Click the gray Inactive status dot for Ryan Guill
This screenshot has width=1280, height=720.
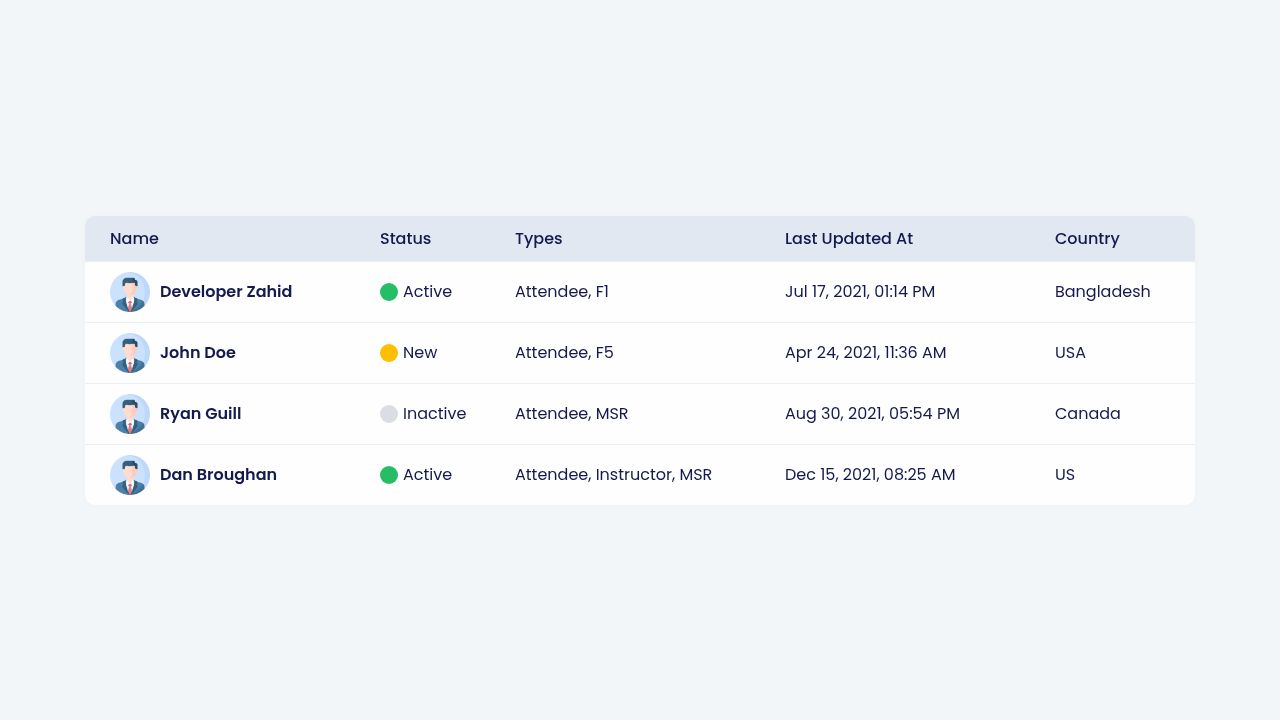pos(389,414)
